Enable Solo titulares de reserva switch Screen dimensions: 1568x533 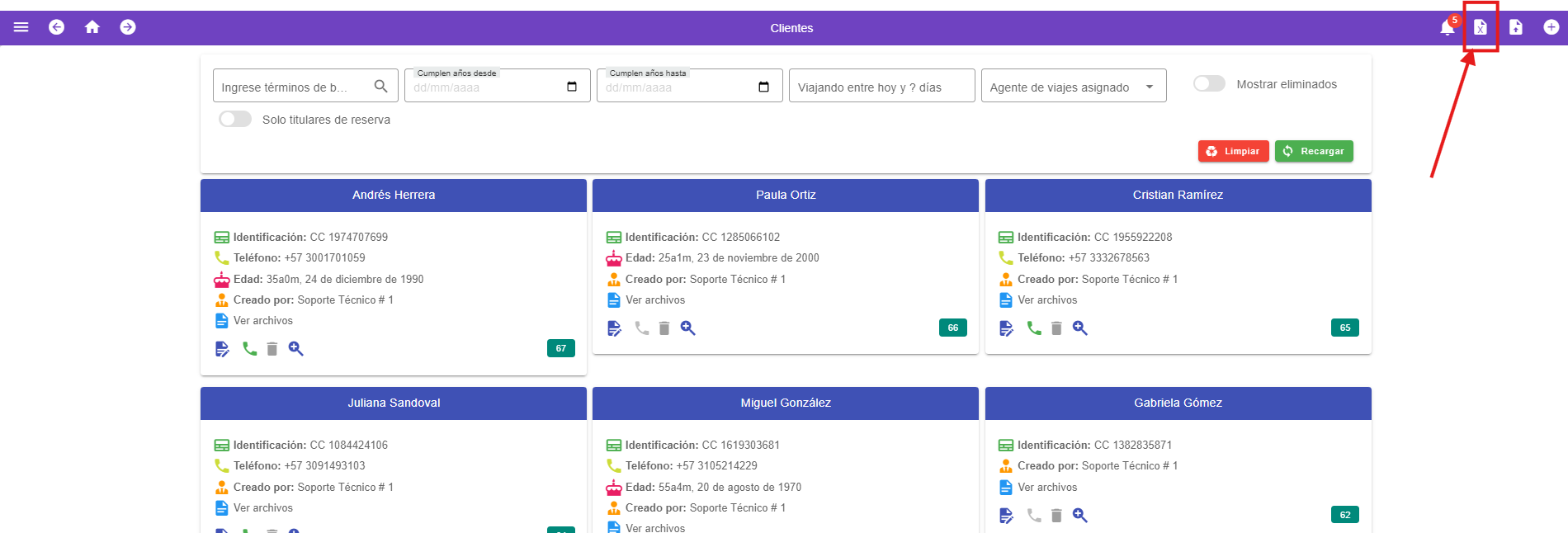coord(235,120)
